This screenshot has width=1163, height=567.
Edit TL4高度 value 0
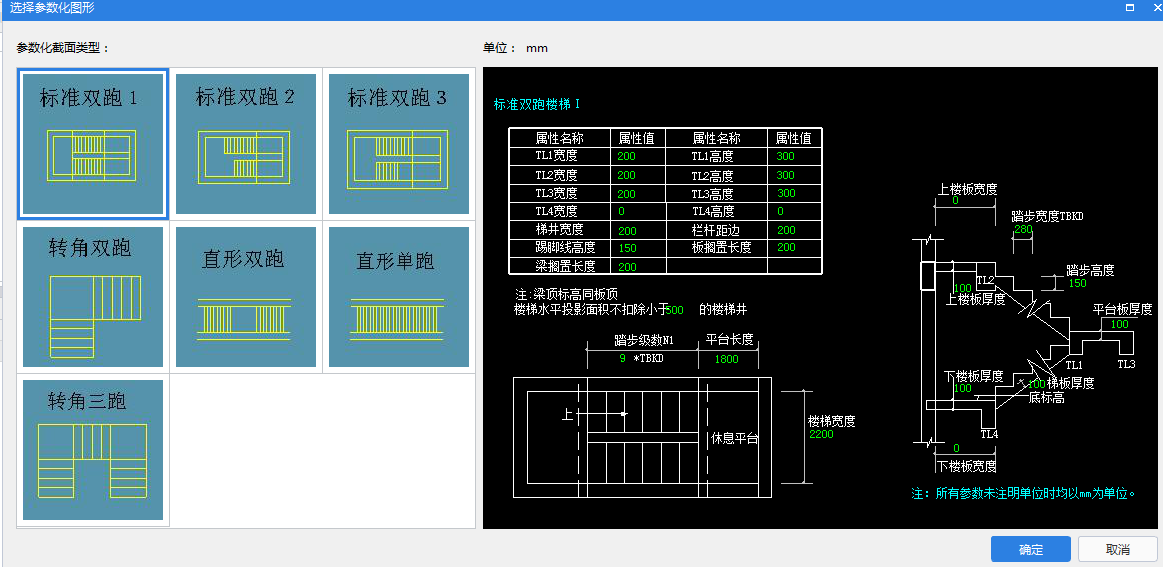pos(780,212)
